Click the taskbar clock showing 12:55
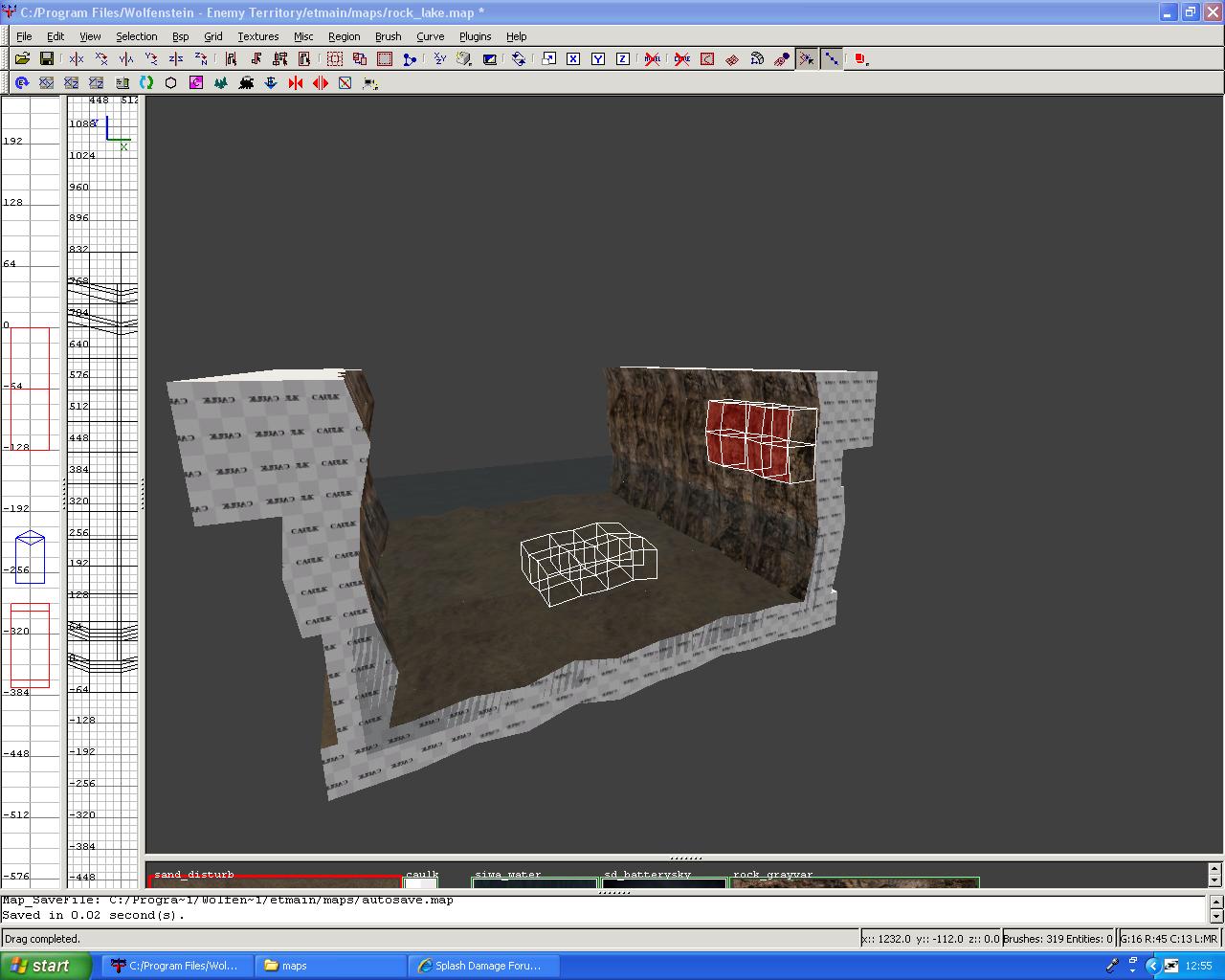This screenshot has width=1225, height=980. point(1198,966)
